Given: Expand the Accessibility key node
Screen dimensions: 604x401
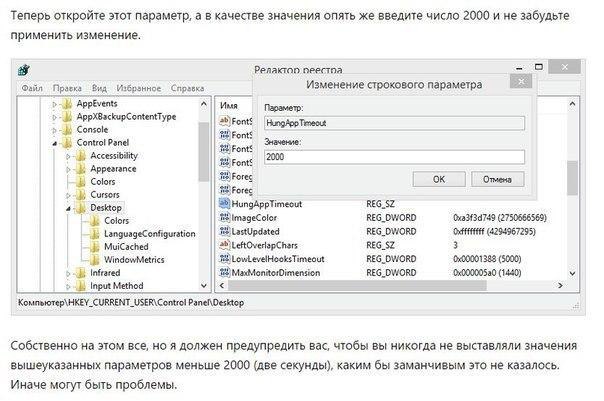Looking at the screenshot, I should click(x=69, y=156).
